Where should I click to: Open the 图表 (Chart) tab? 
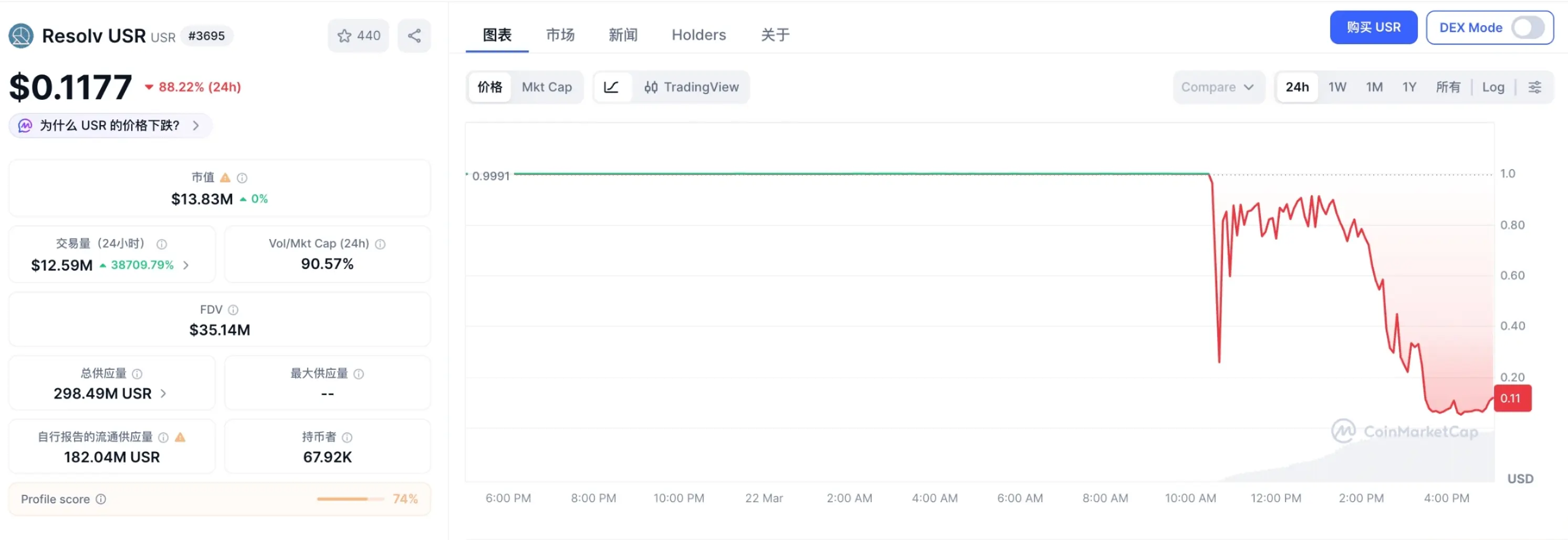point(497,35)
